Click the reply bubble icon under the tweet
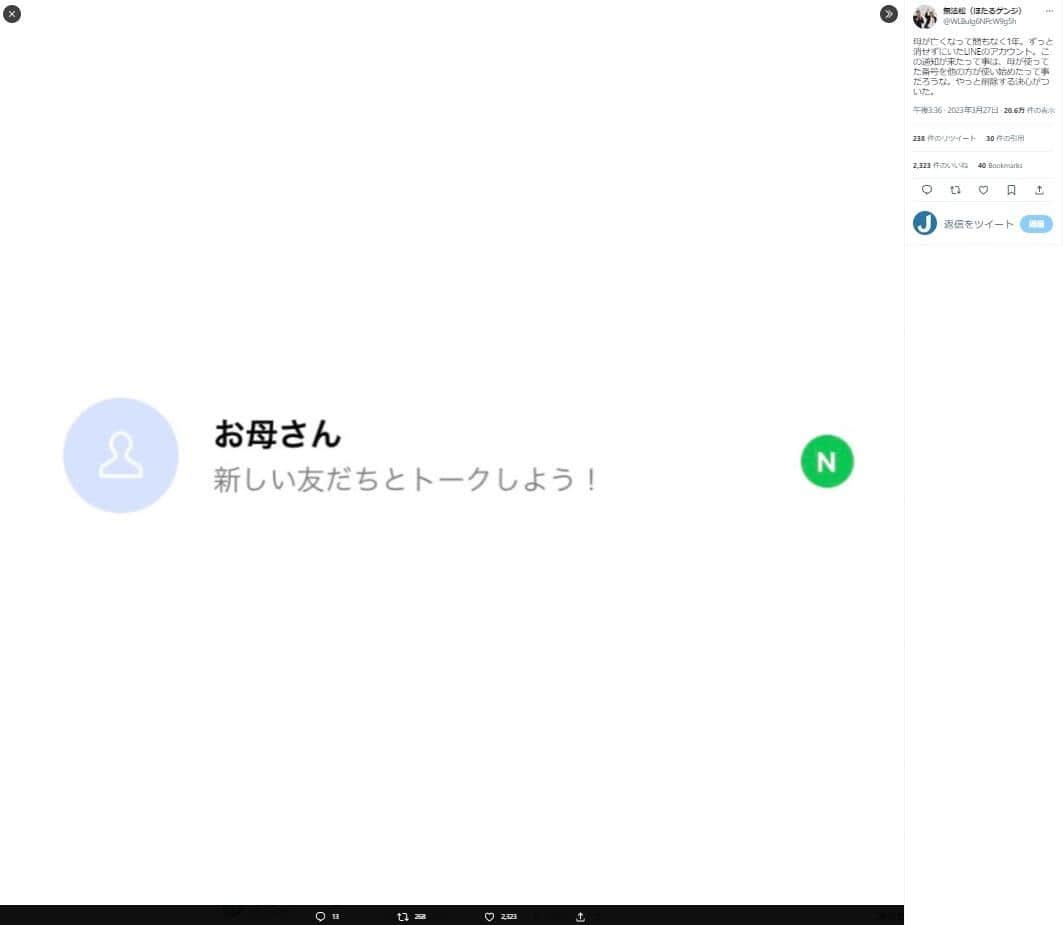The image size is (1063, 925). [927, 190]
